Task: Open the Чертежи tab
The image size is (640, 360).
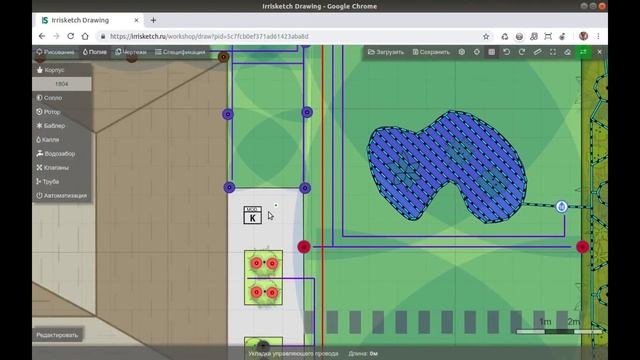Action: click(131, 52)
